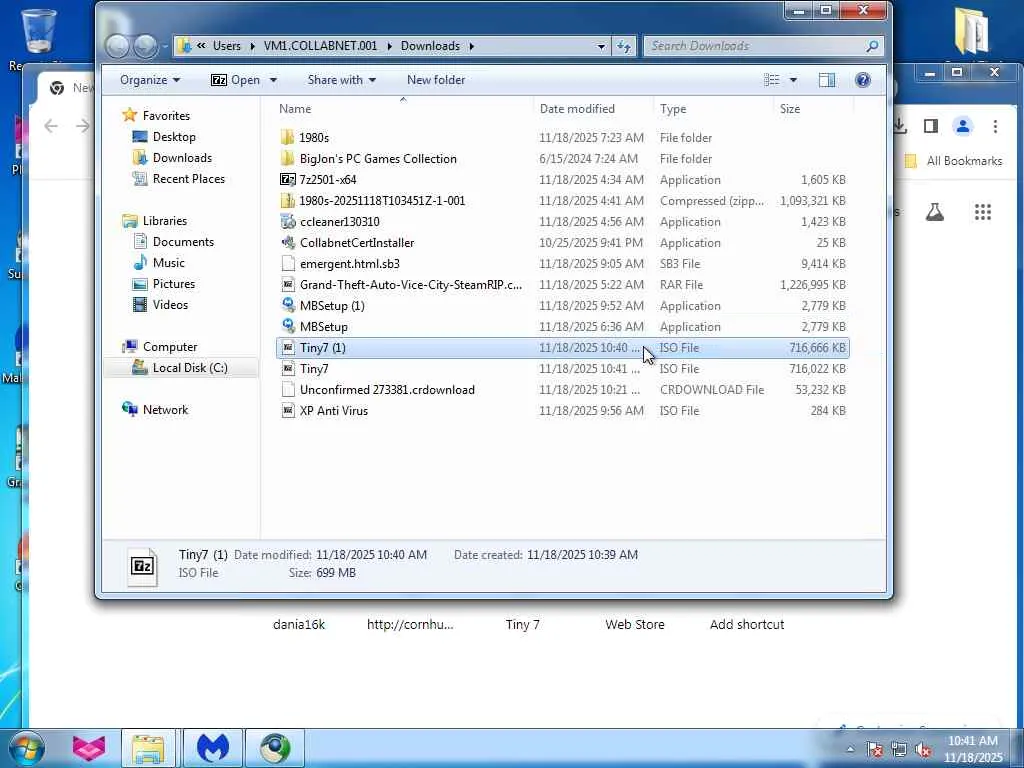Select Downloads under Favorites
The image size is (1024, 768).
[182, 157]
